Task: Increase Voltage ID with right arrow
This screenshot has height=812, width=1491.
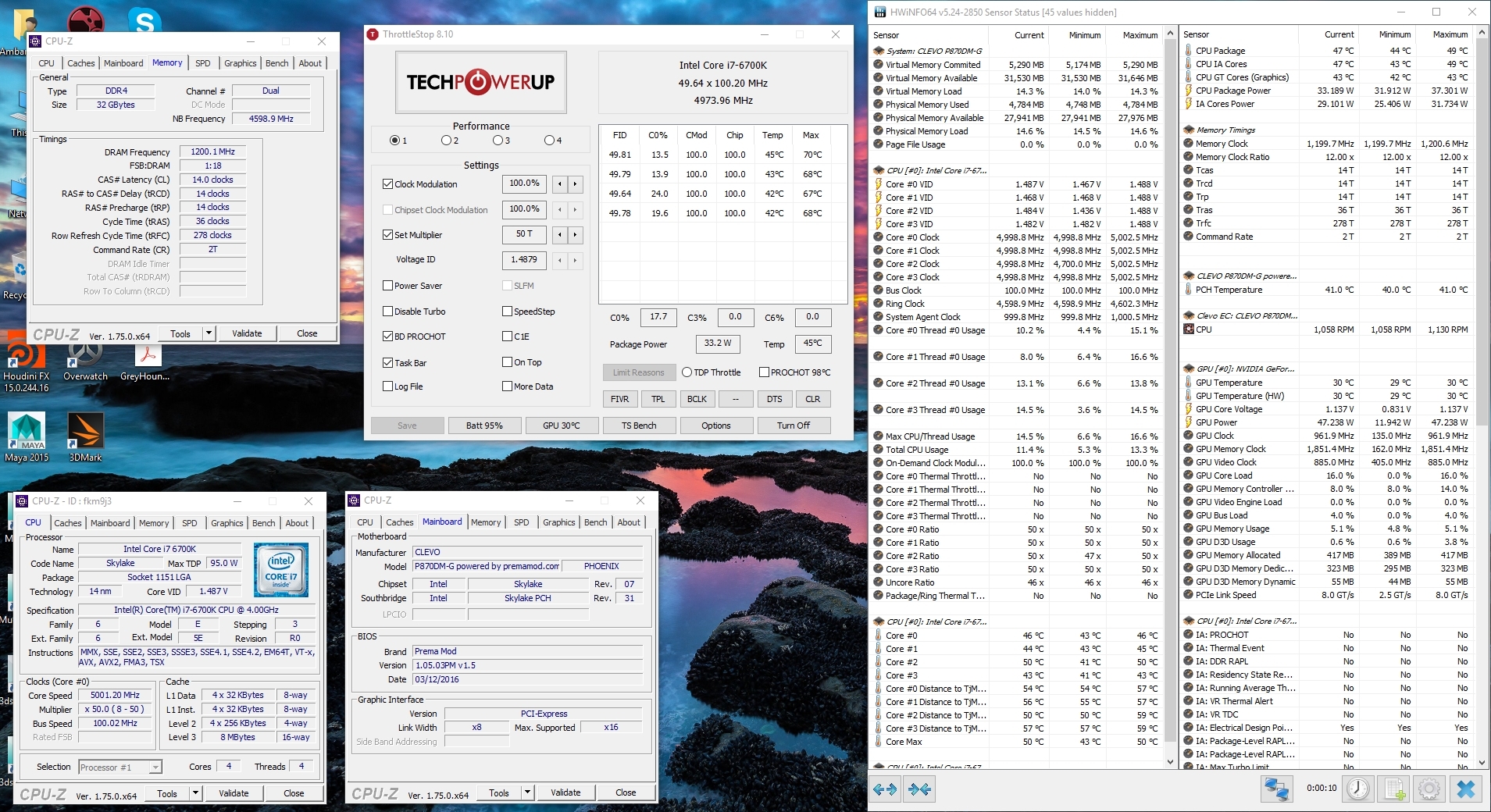Action: (x=575, y=260)
